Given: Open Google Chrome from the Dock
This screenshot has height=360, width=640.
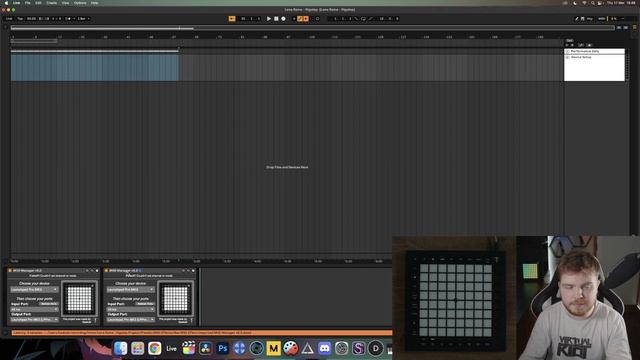Looking at the screenshot, I should point(155,348).
